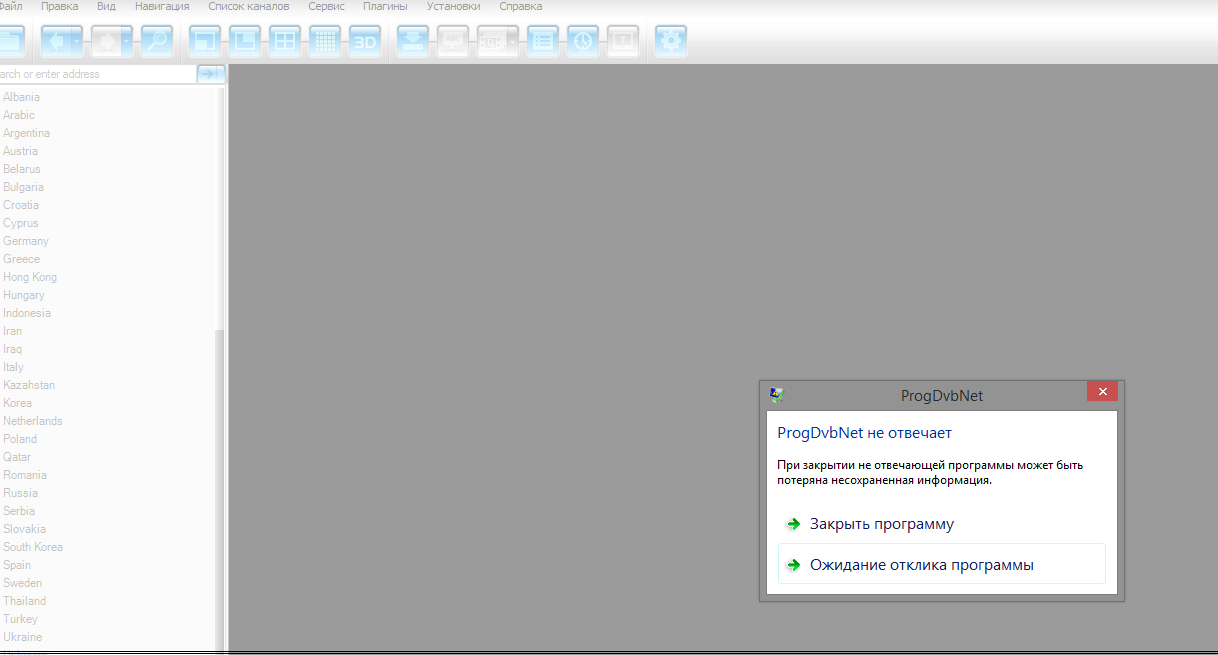This screenshot has height=655, width=1218.
Task: Open the clock scheduler icon
Action: click(x=583, y=42)
